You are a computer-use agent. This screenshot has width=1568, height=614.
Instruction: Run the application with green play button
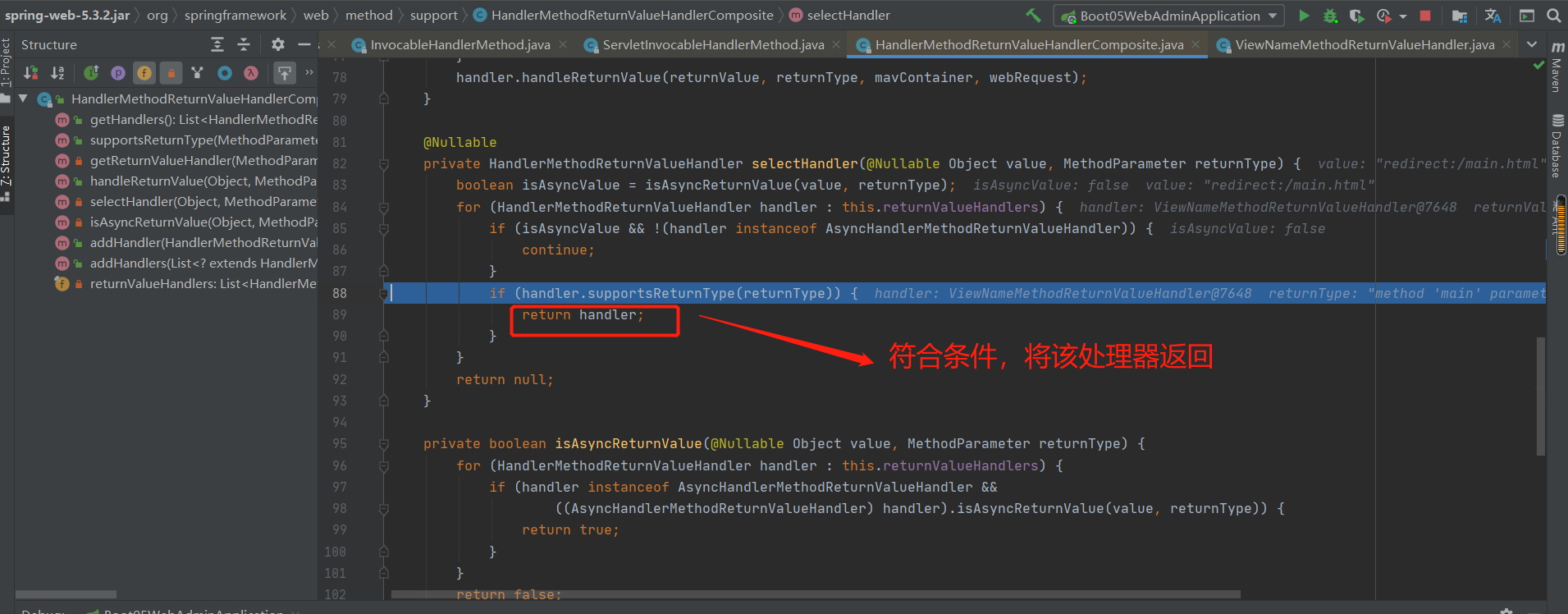(x=1304, y=16)
